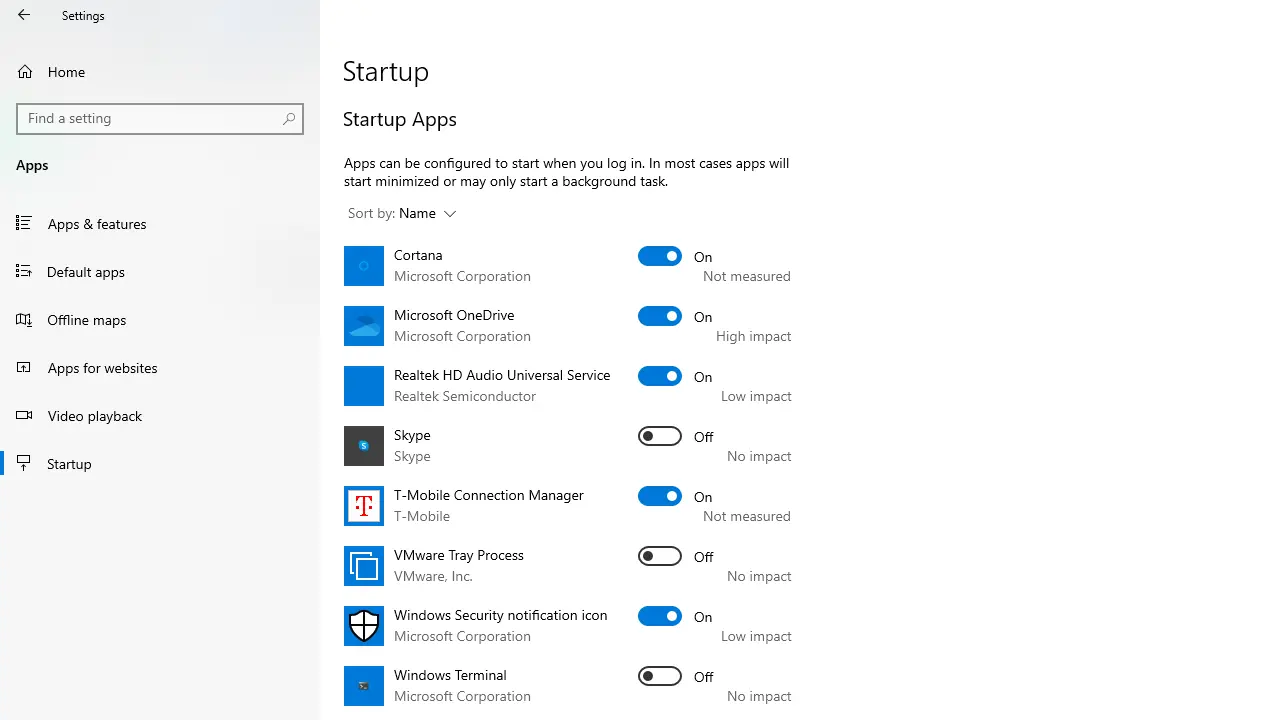Click the VMware Tray Process label
Screen dimensions: 1280x720
[x=459, y=555]
